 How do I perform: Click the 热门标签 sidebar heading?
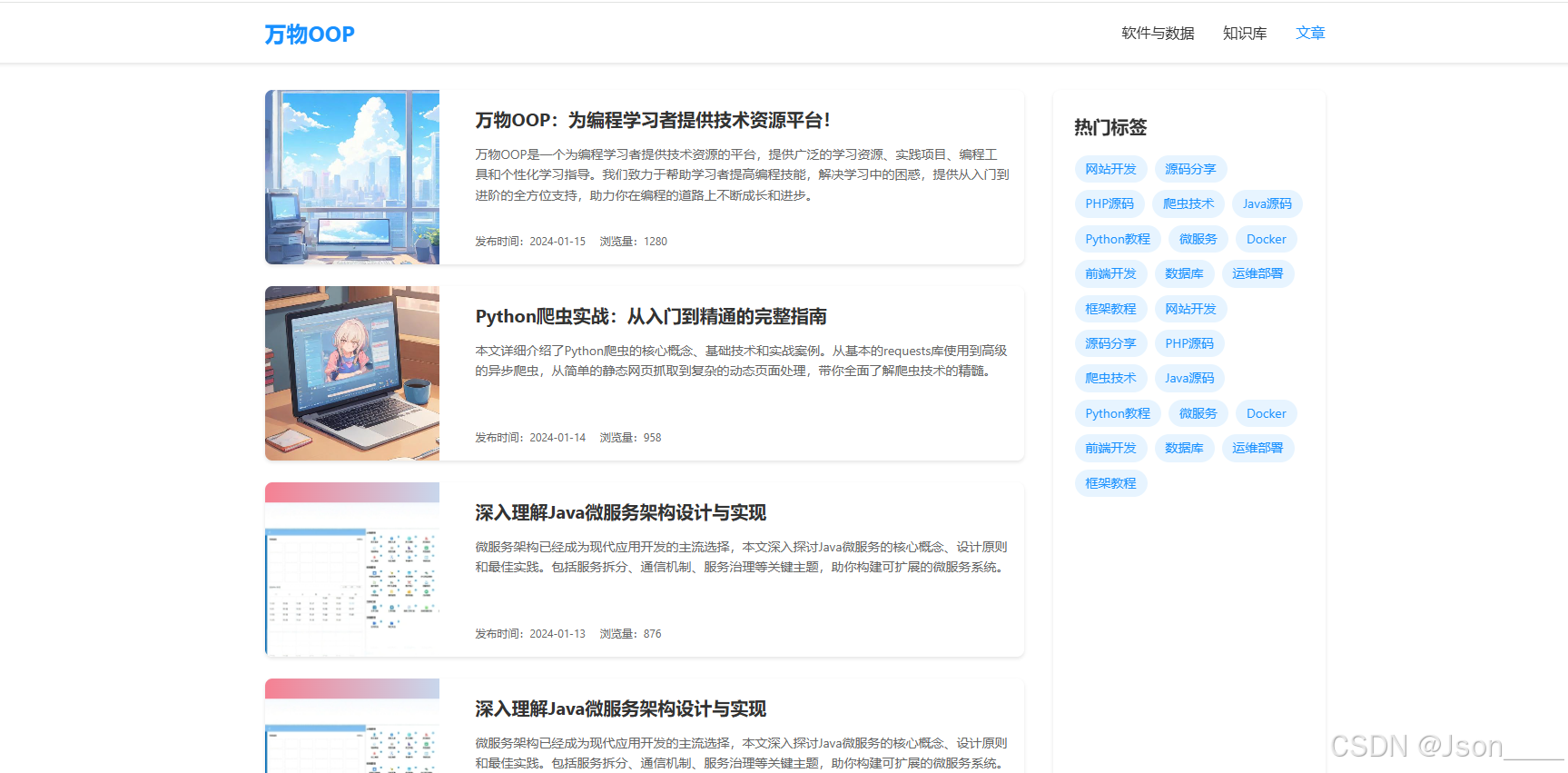pos(1110,127)
